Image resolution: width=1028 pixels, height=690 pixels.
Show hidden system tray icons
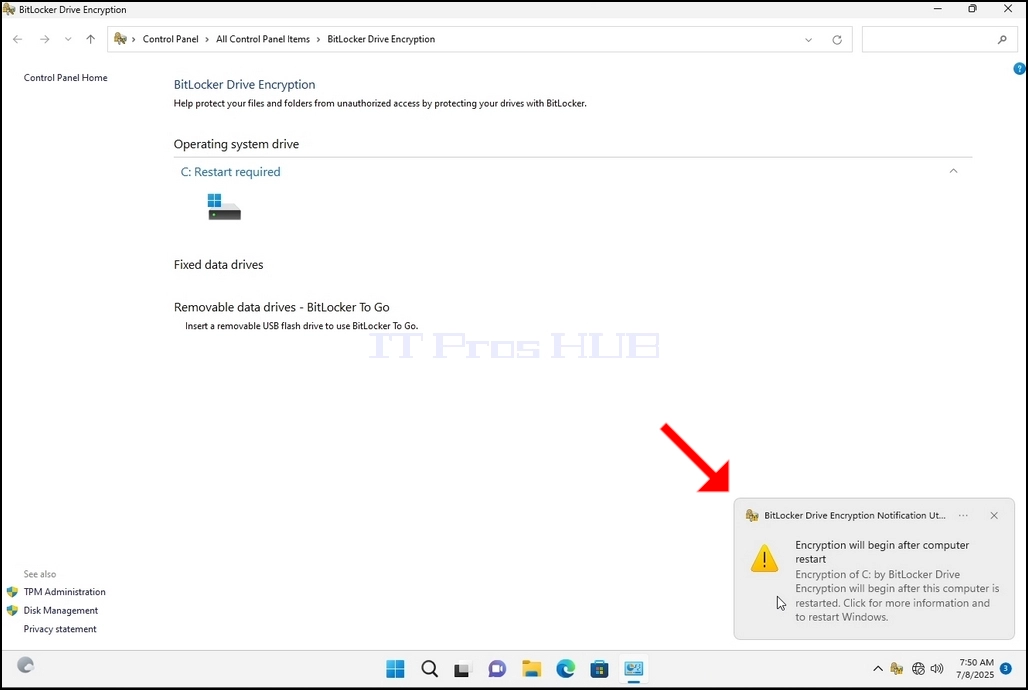point(878,669)
